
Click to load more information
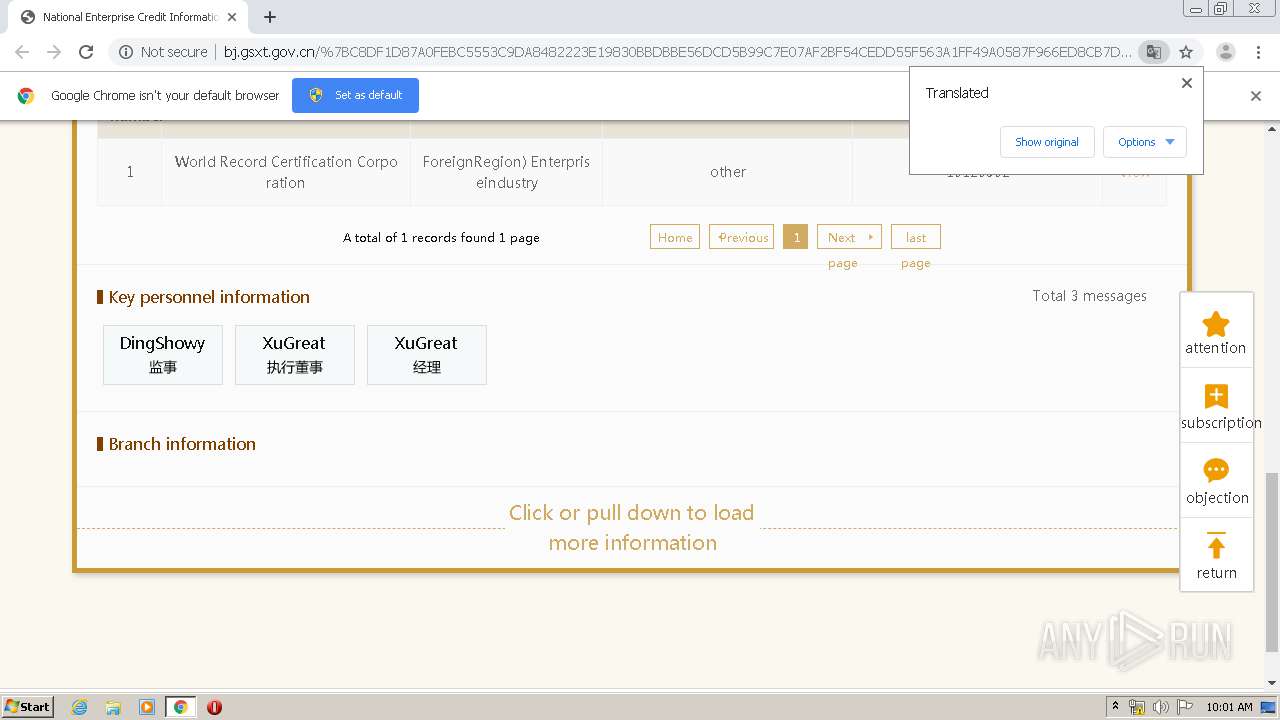632,527
